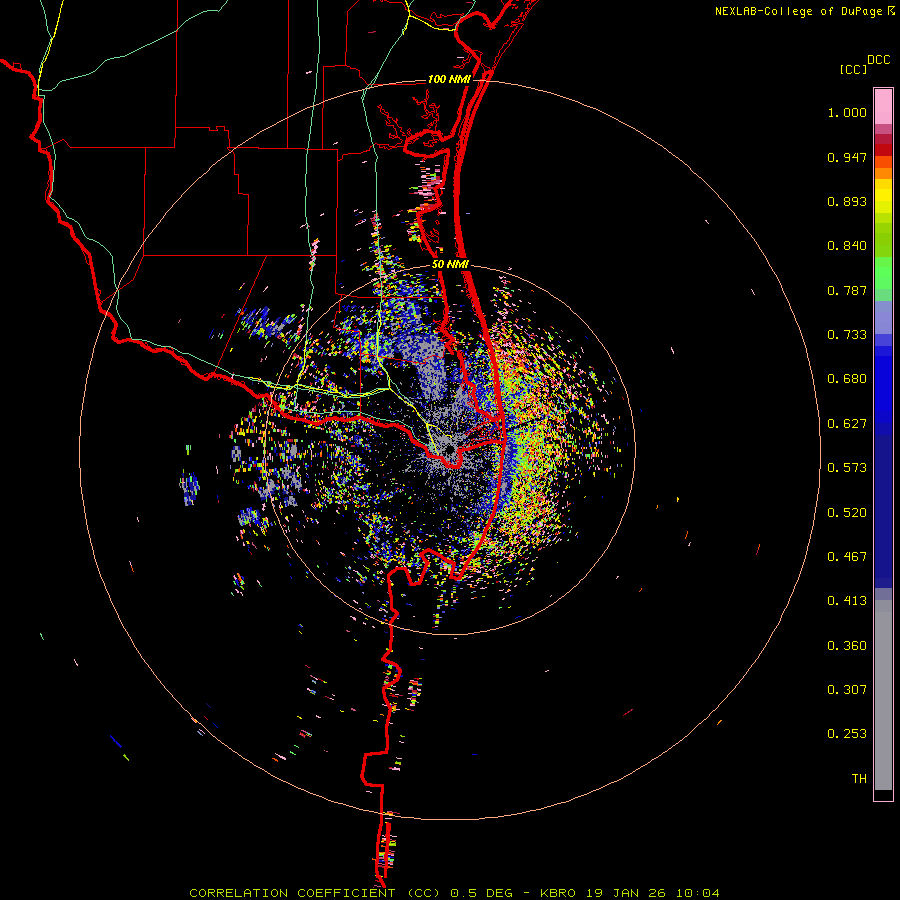This screenshot has height=900, width=900.
Task: Click the 0.947 legend value
Action: (847, 157)
